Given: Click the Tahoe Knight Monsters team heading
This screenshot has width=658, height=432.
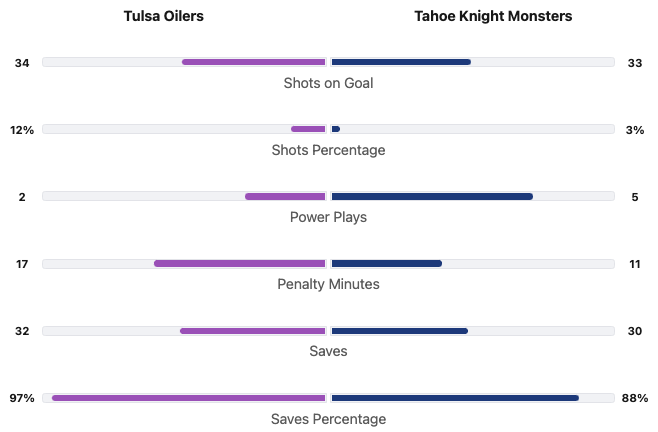Looking at the screenshot, I should pyautogui.click(x=493, y=17).
